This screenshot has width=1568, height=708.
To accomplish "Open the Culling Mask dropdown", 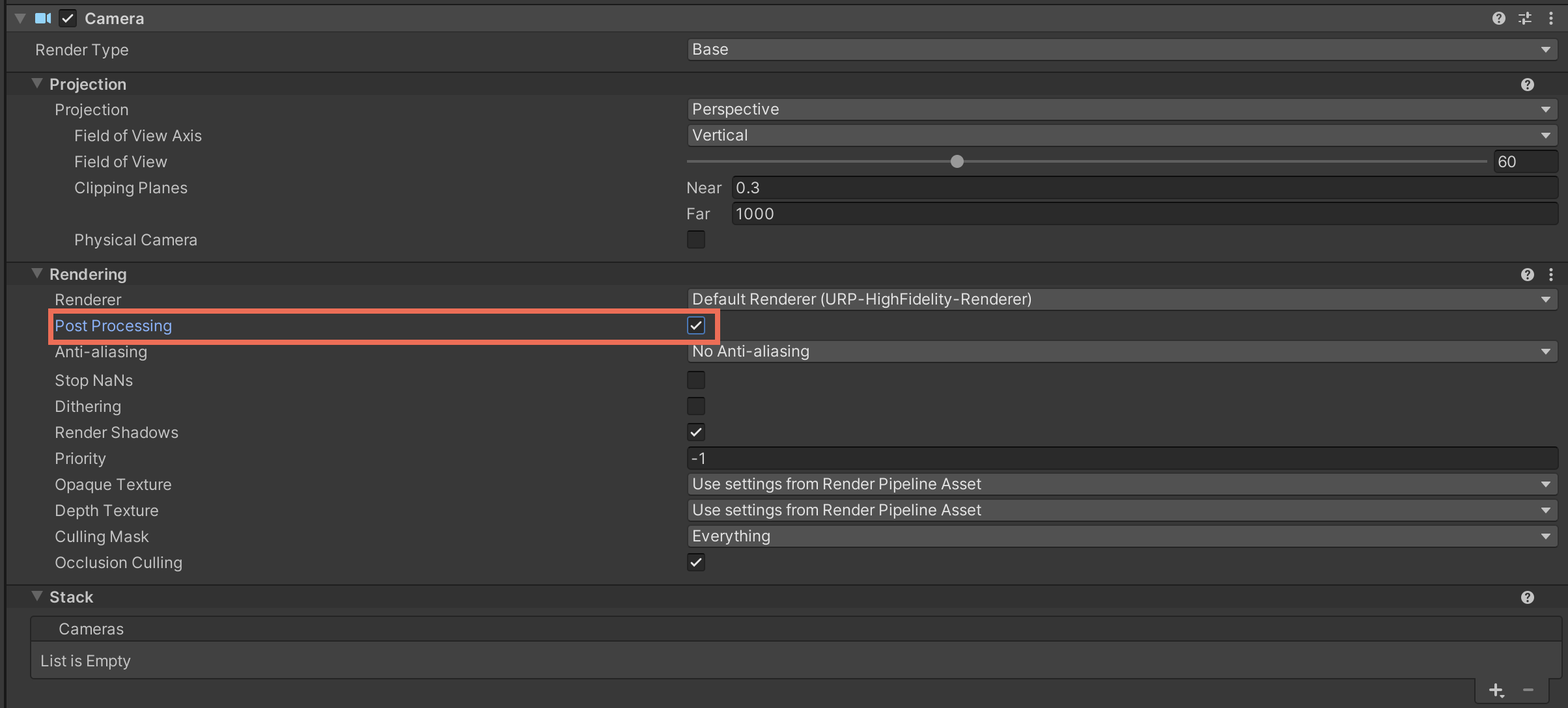I will pos(1121,536).
